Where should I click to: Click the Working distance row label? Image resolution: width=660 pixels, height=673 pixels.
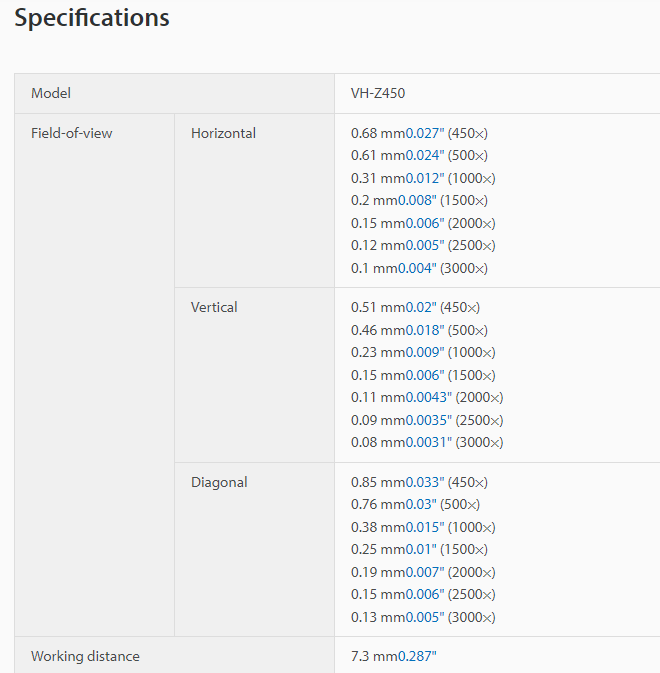pyautogui.click(x=85, y=656)
